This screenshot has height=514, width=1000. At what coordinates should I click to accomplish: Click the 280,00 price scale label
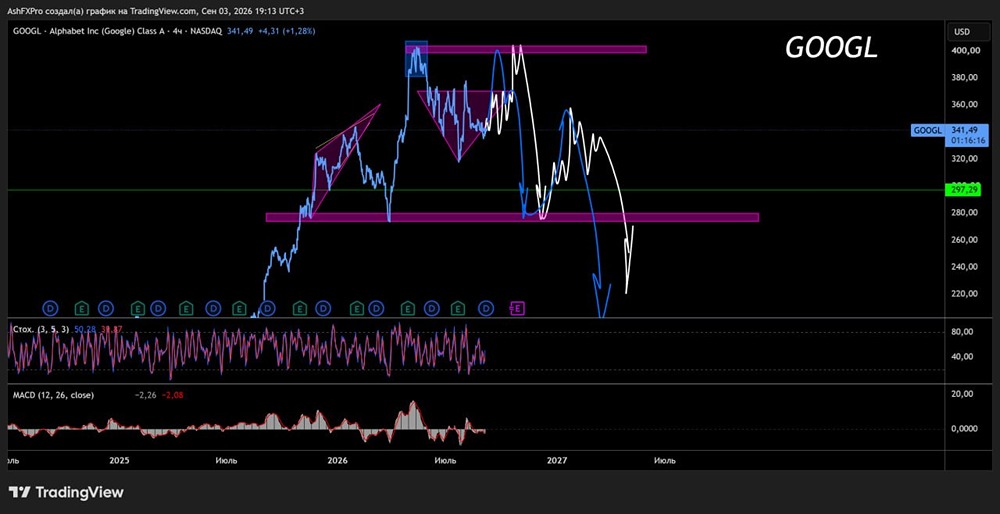[964, 212]
